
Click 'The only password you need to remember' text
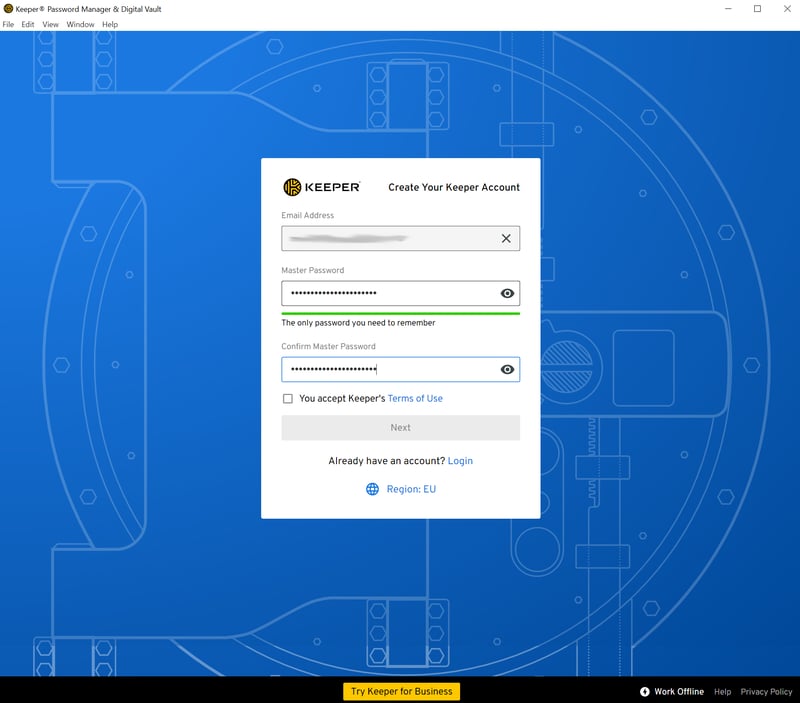tap(358, 323)
